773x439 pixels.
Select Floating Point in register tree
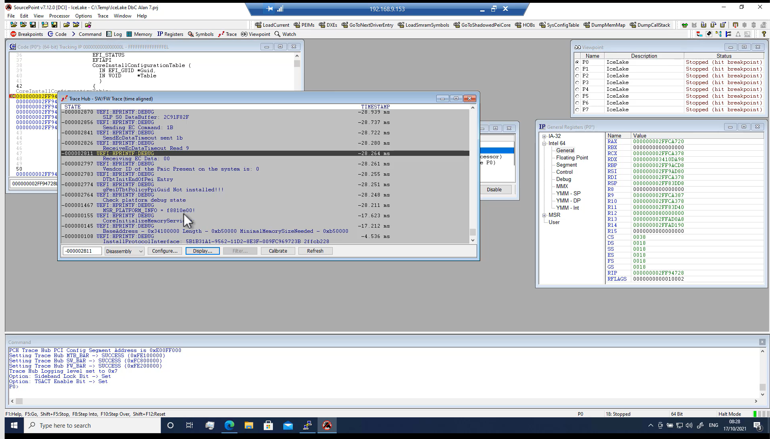tap(572, 158)
